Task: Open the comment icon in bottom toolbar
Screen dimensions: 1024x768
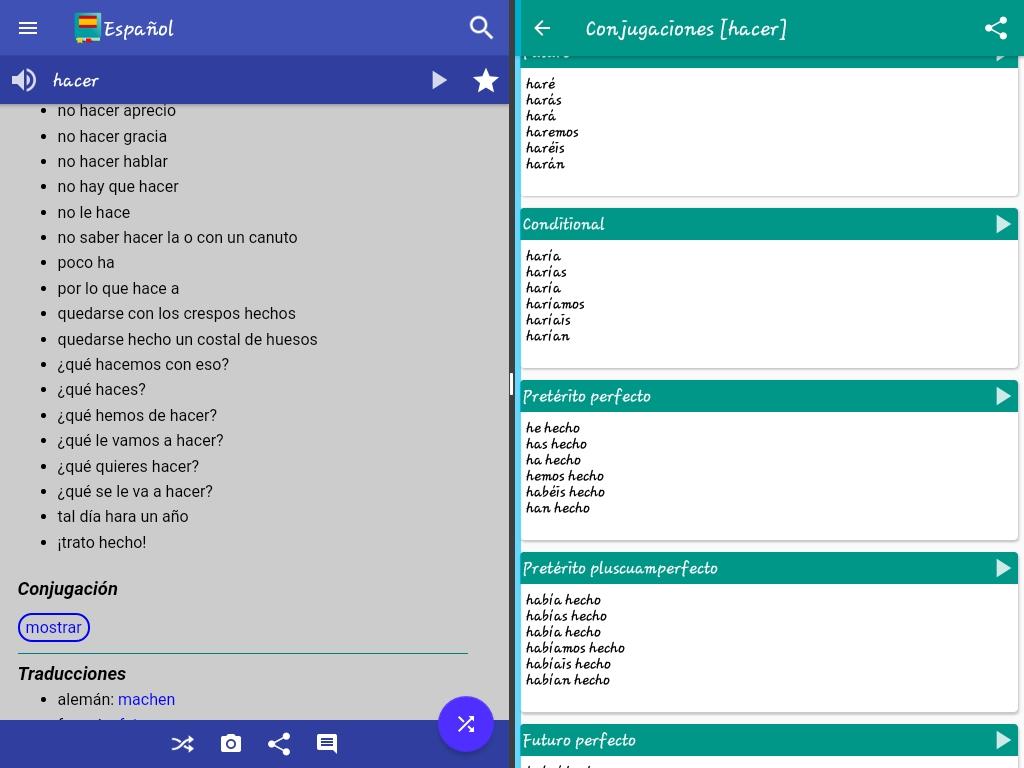Action: coord(327,743)
